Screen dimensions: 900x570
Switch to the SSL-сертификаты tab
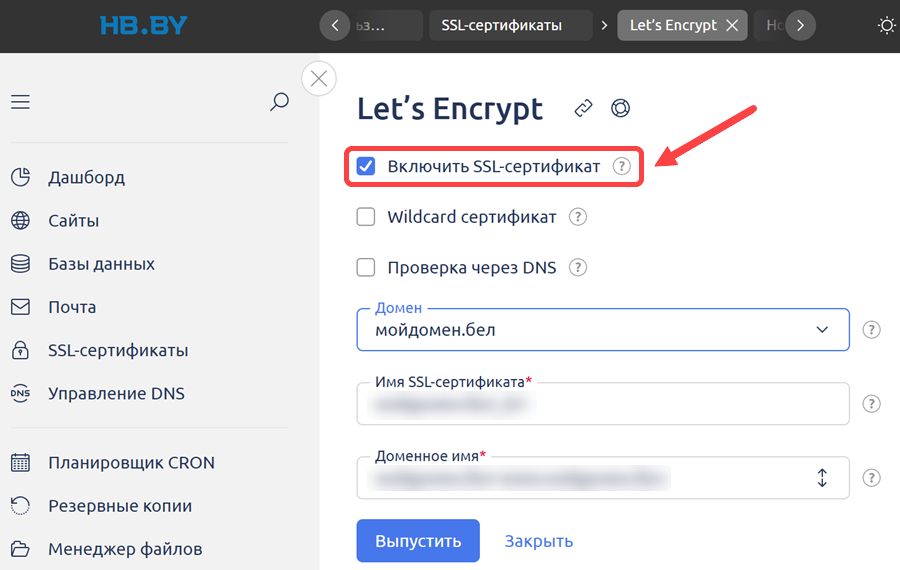501,25
